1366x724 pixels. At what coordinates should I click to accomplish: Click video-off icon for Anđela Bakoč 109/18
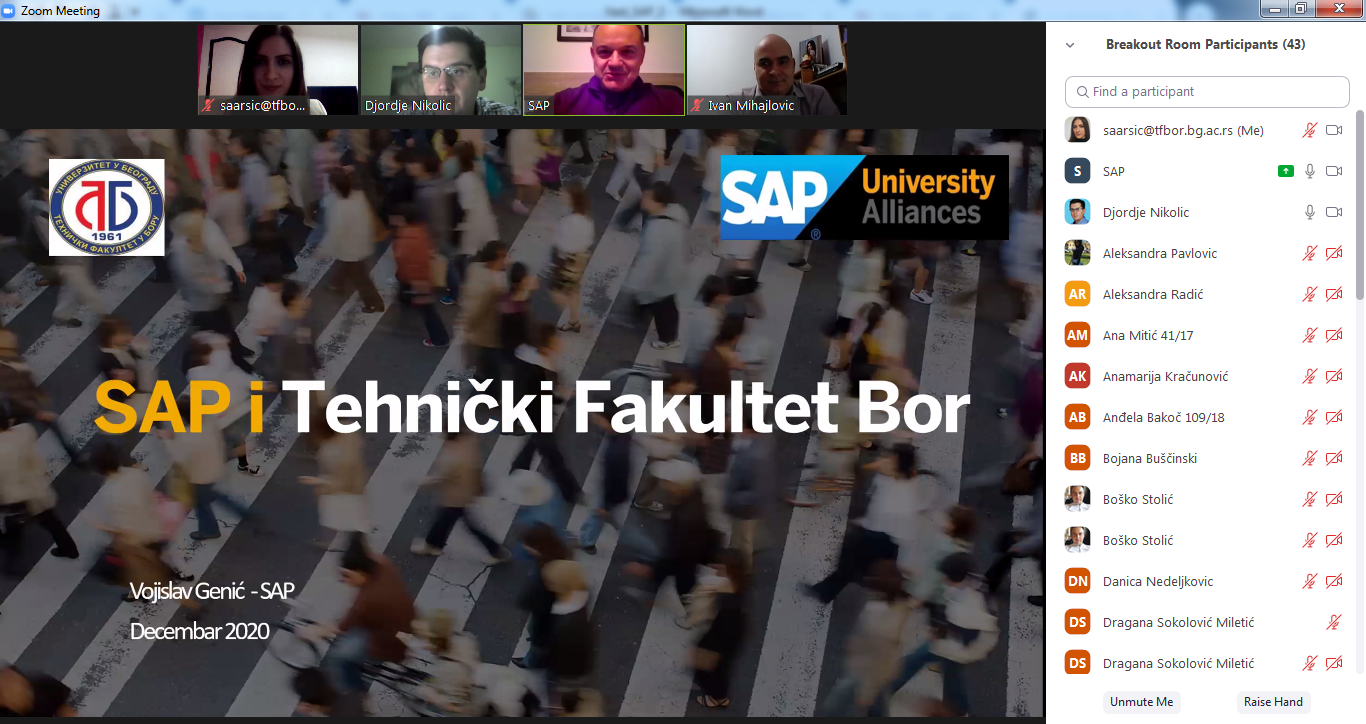click(x=1333, y=417)
